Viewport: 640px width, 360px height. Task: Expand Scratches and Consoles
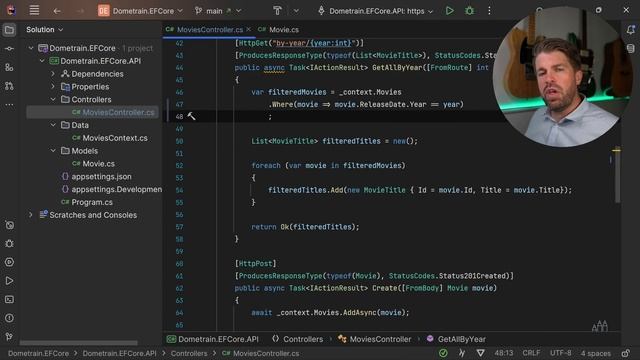(31, 215)
